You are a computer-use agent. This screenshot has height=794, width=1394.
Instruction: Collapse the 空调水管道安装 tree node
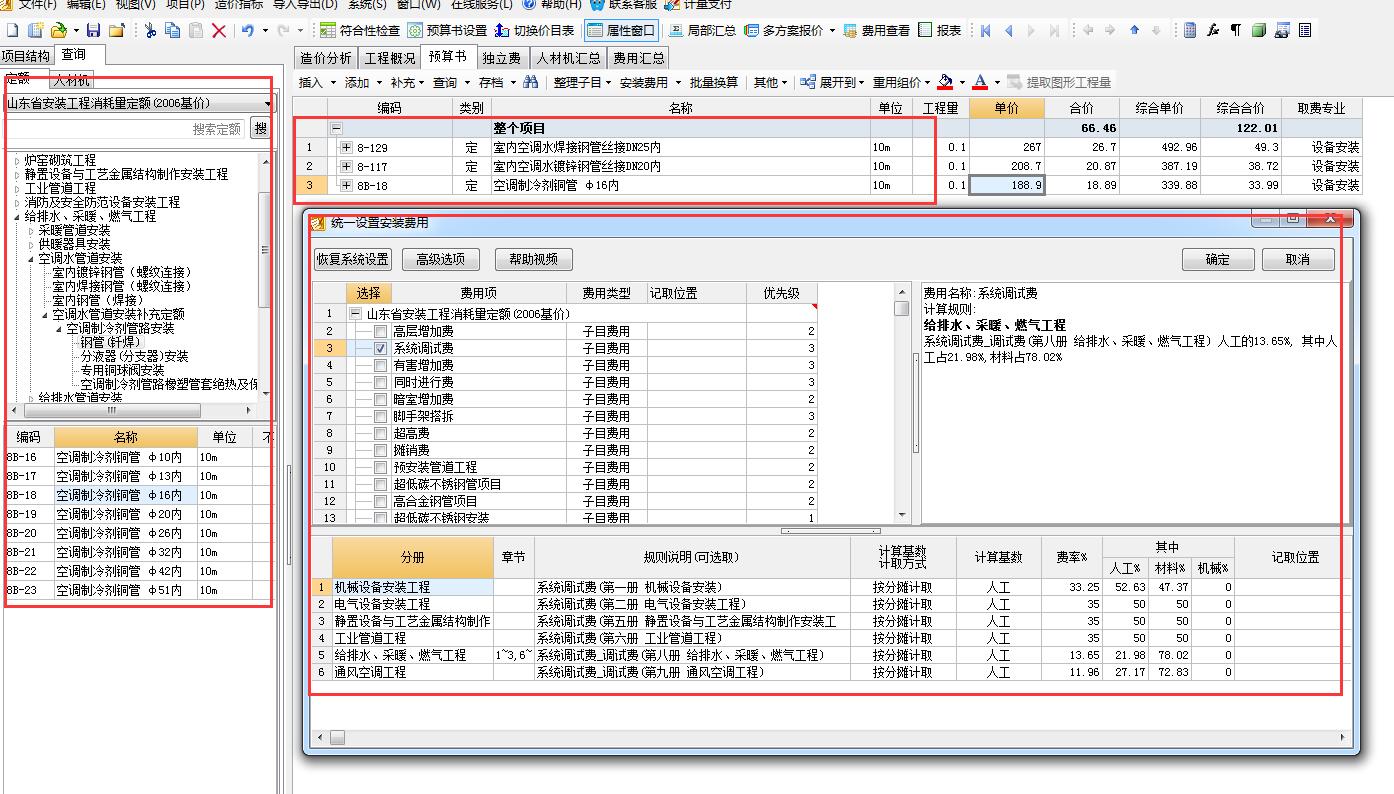coord(30,258)
